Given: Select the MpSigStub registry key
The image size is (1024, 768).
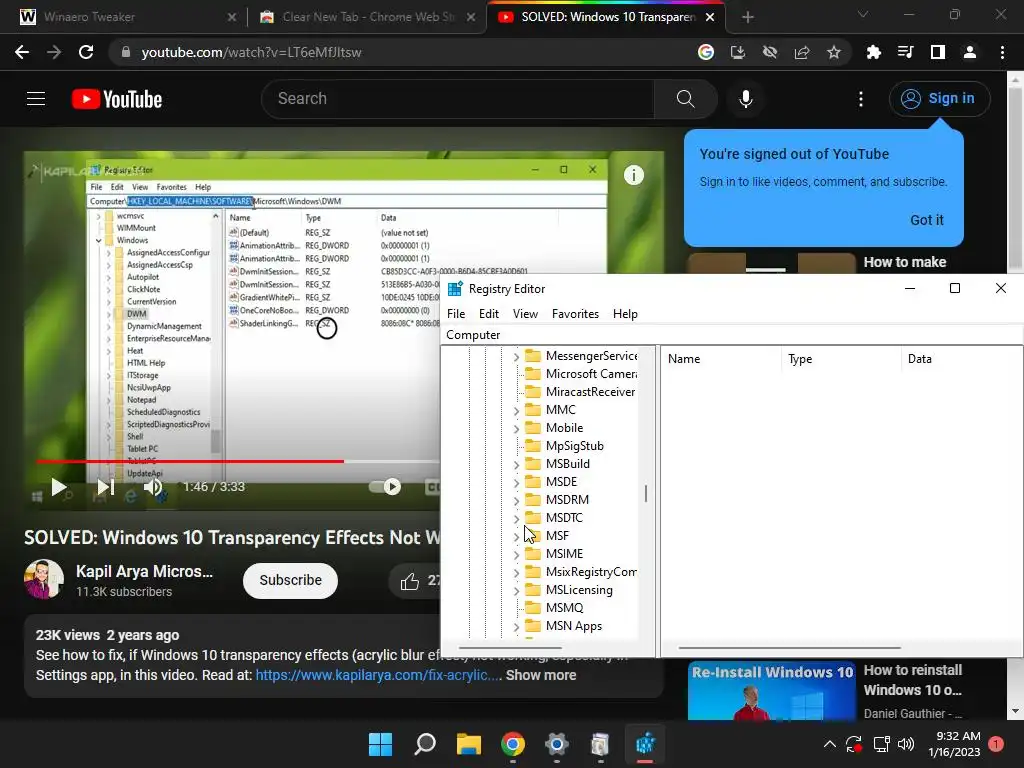Looking at the screenshot, I should 575,446.
